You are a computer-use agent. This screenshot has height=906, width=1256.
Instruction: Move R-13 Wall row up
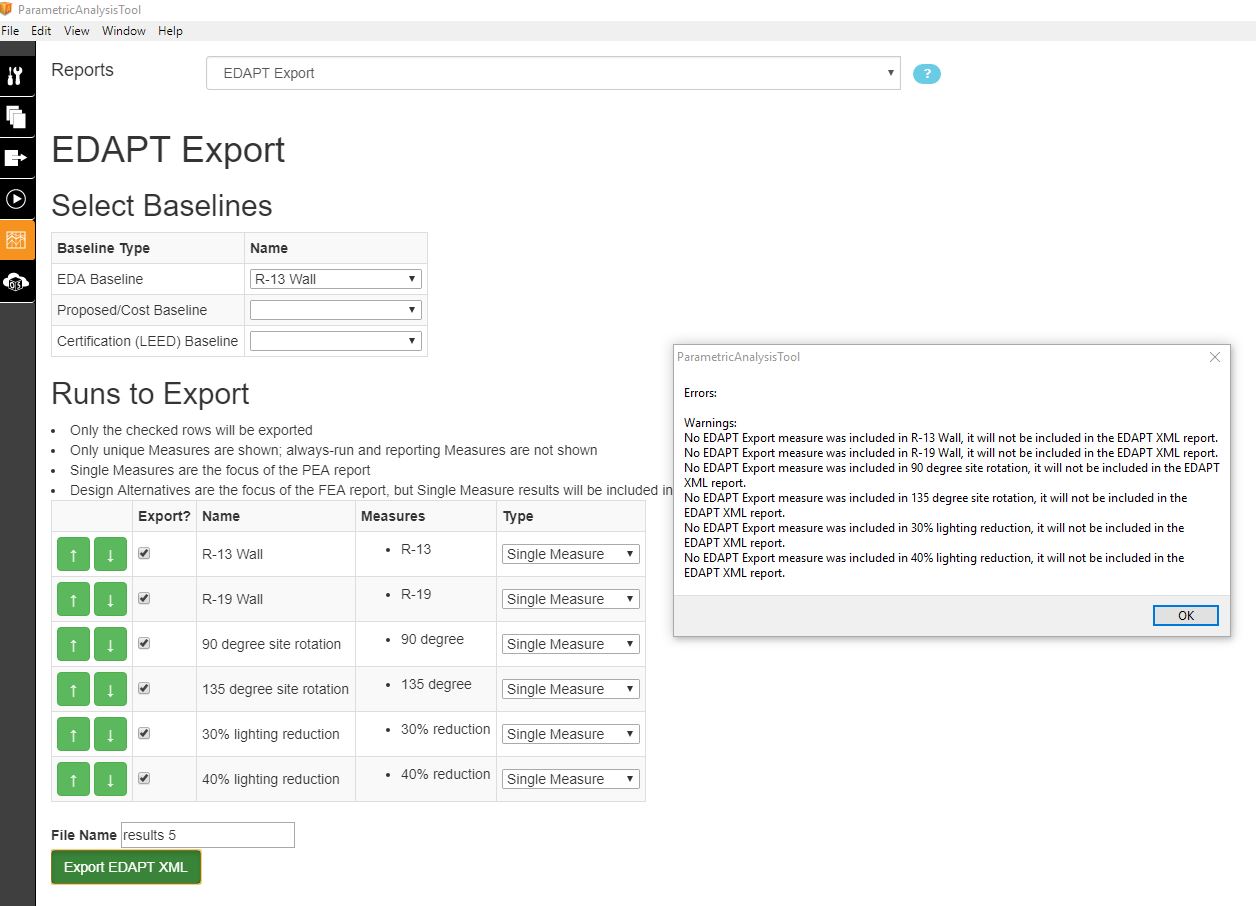click(x=73, y=554)
